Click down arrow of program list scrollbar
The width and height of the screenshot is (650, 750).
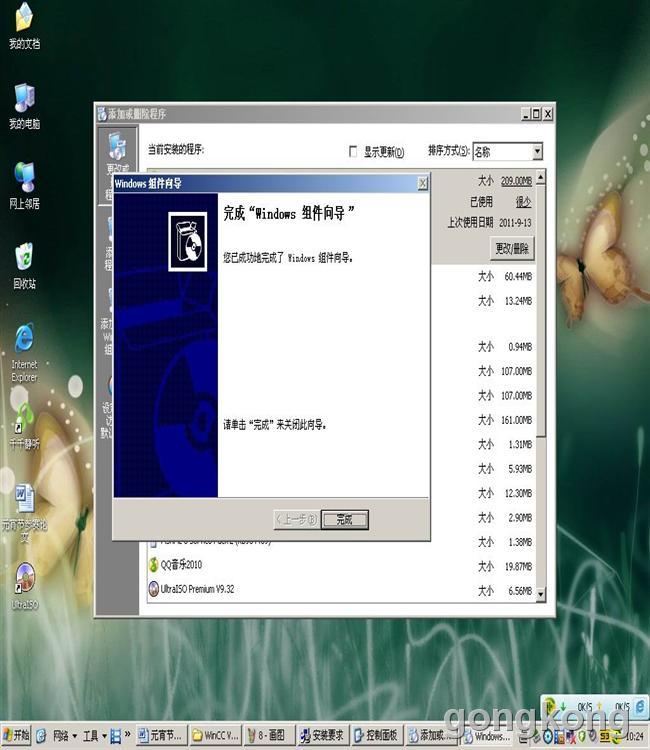541,594
